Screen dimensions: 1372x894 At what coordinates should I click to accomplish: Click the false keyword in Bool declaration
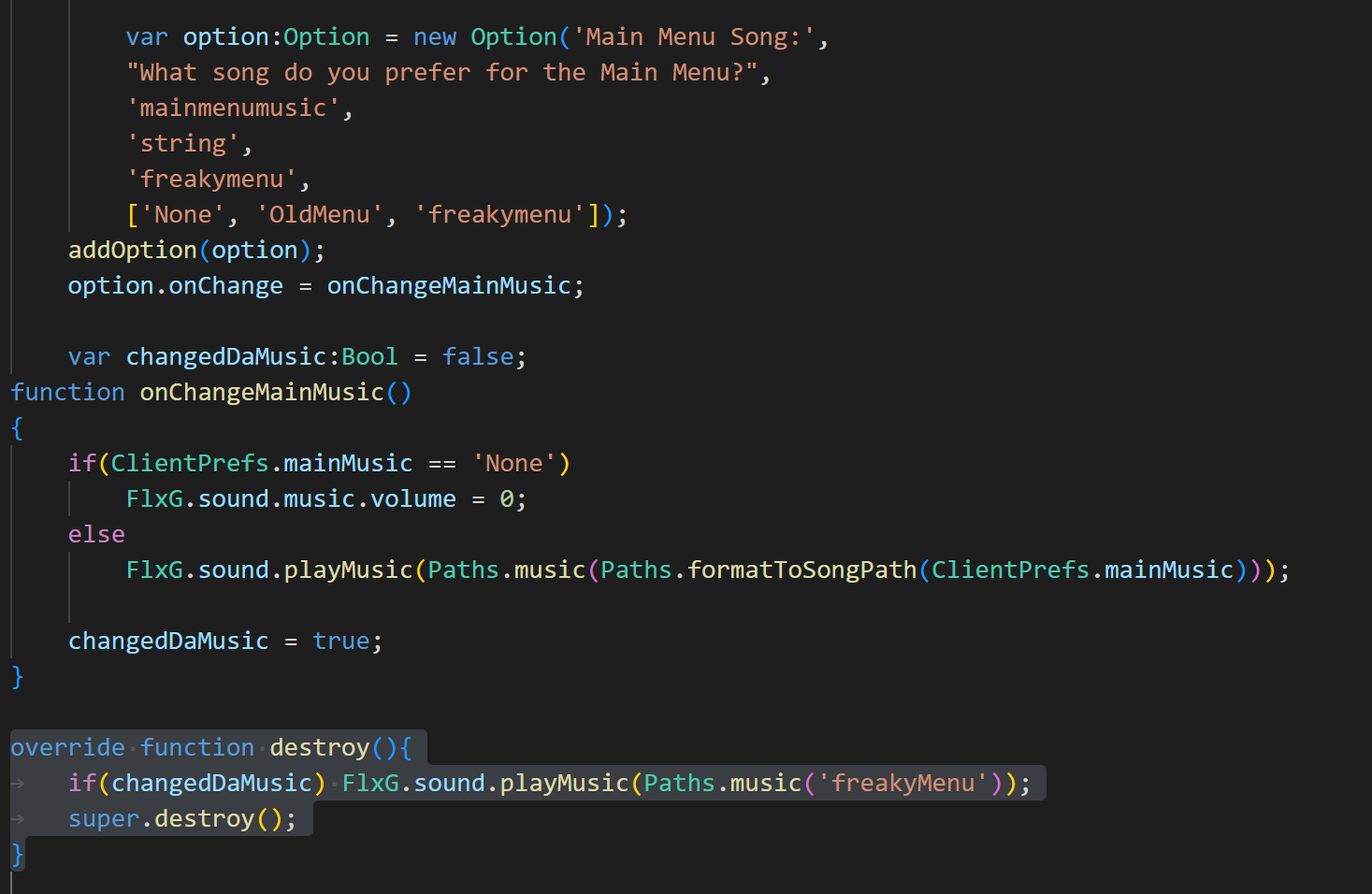tap(478, 357)
